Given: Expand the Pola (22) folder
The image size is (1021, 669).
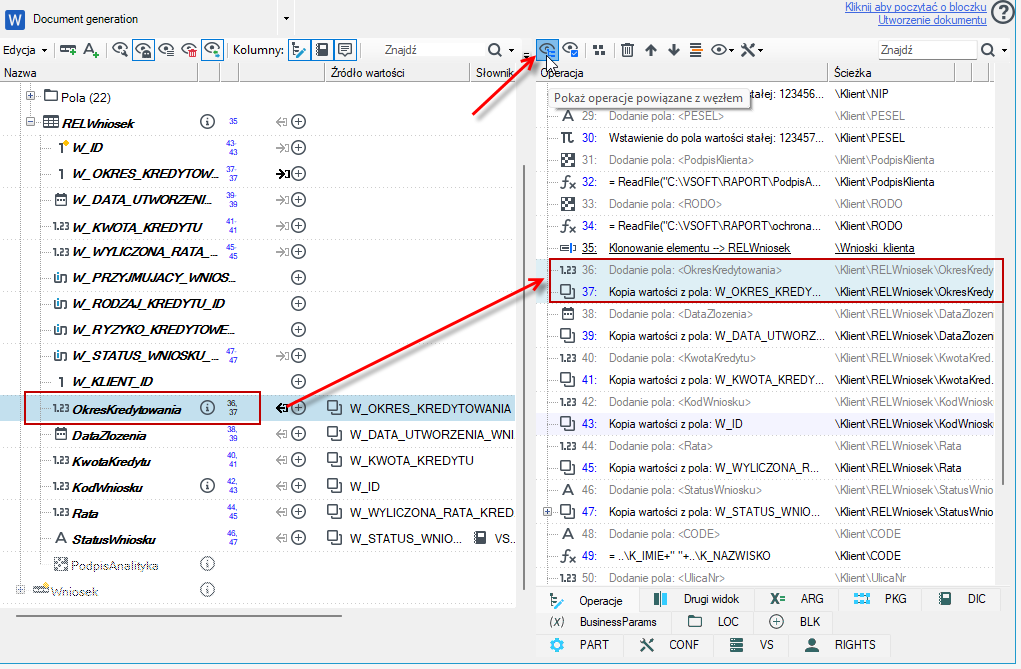Looking at the screenshot, I should [31, 96].
